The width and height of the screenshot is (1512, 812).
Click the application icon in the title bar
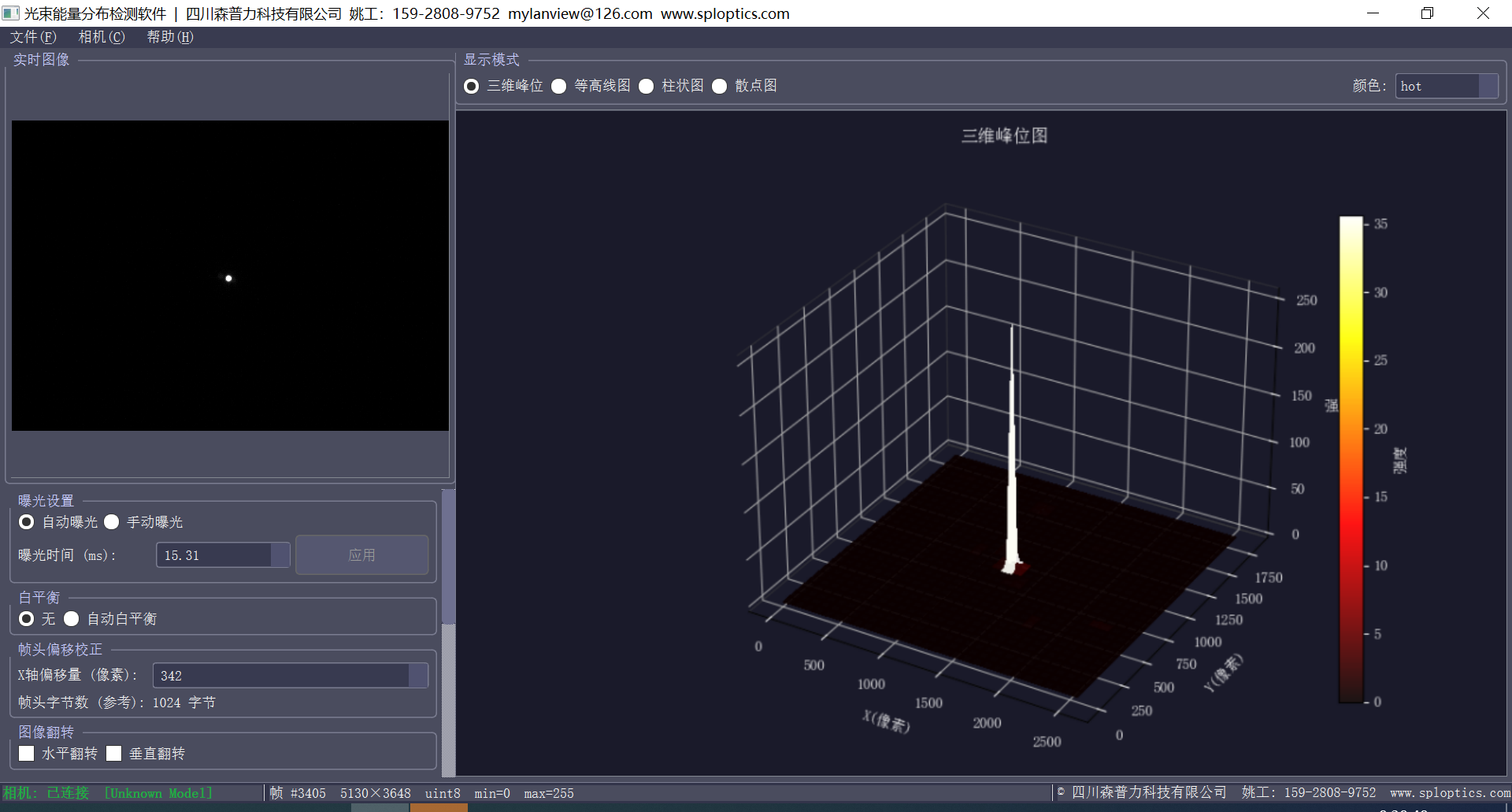click(11, 13)
